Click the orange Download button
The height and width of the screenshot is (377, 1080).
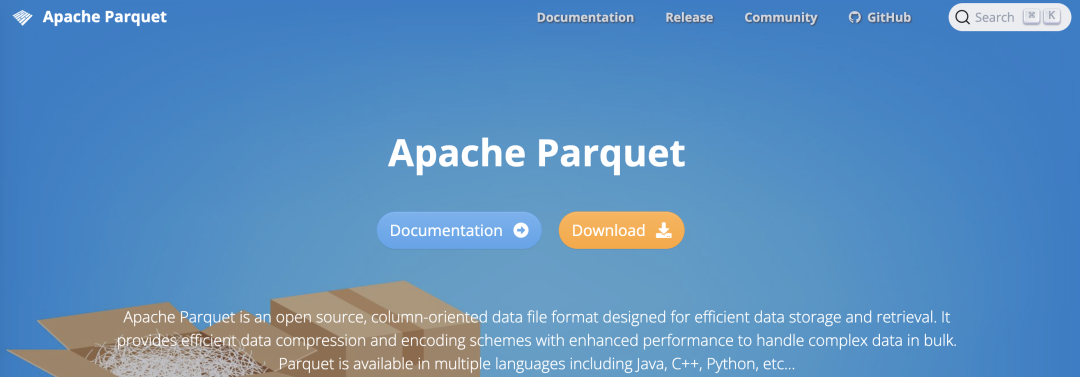pyautogui.click(x=621, y=230)
